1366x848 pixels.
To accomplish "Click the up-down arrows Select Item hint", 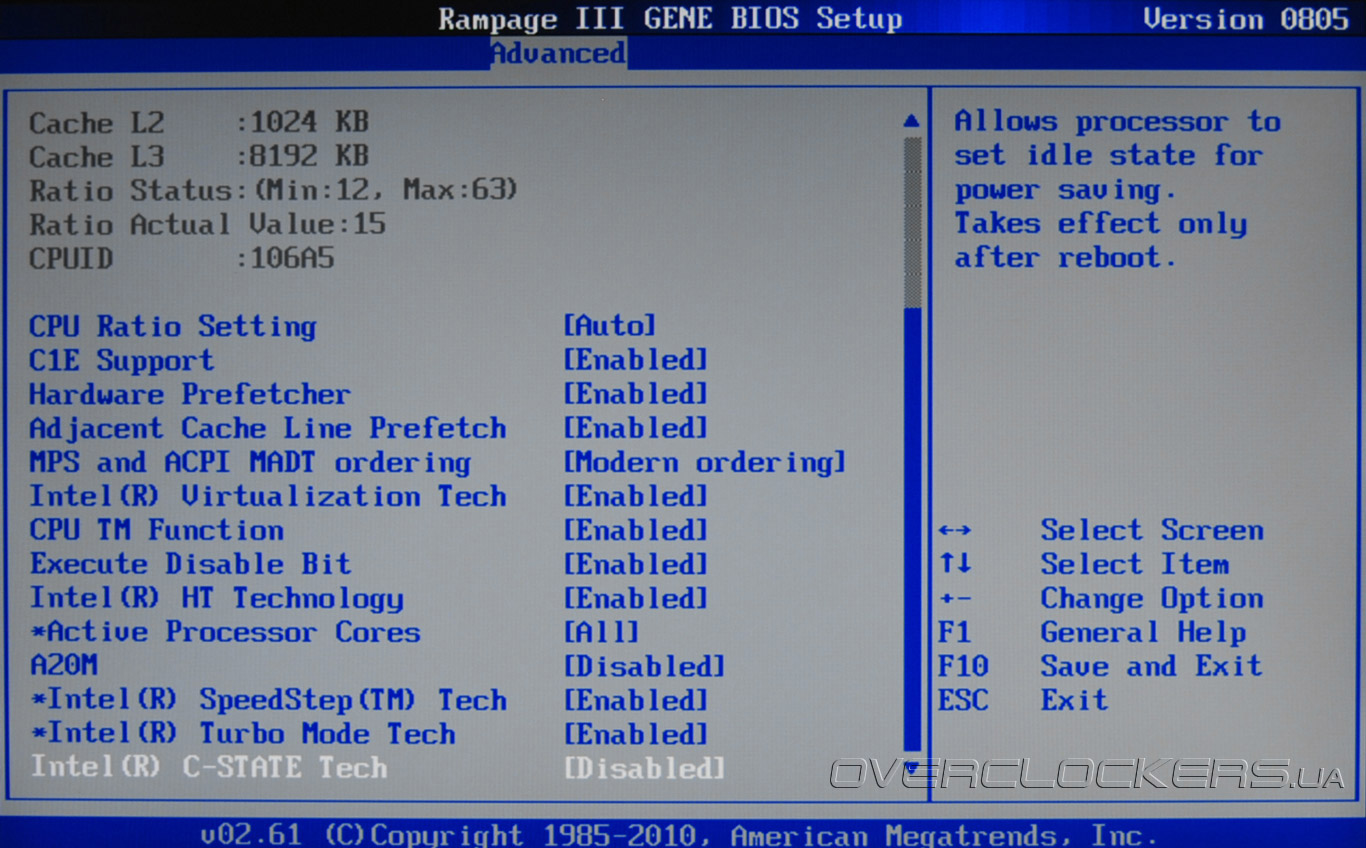I will coord(1084,564).
